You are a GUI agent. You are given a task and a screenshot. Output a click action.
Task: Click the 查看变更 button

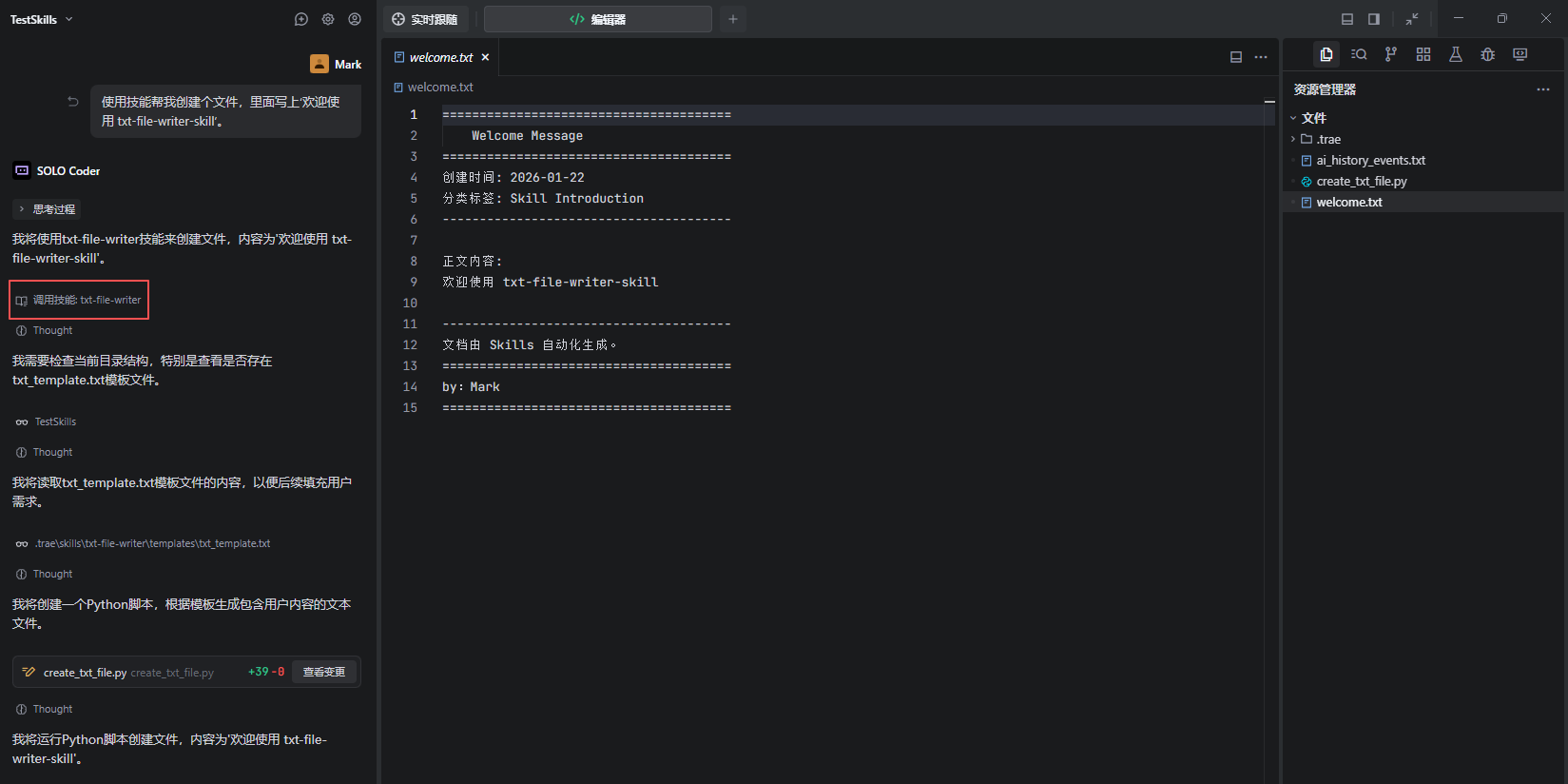[x=324, y=672]
